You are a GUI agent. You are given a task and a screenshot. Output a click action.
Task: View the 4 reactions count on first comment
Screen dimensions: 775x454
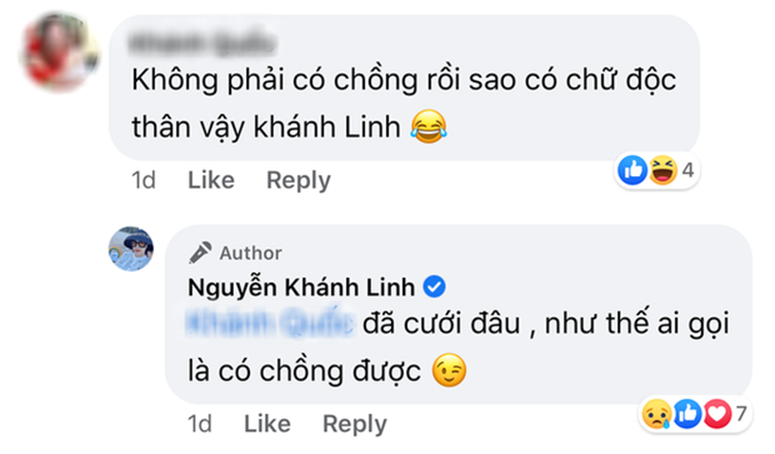(687, 171)
